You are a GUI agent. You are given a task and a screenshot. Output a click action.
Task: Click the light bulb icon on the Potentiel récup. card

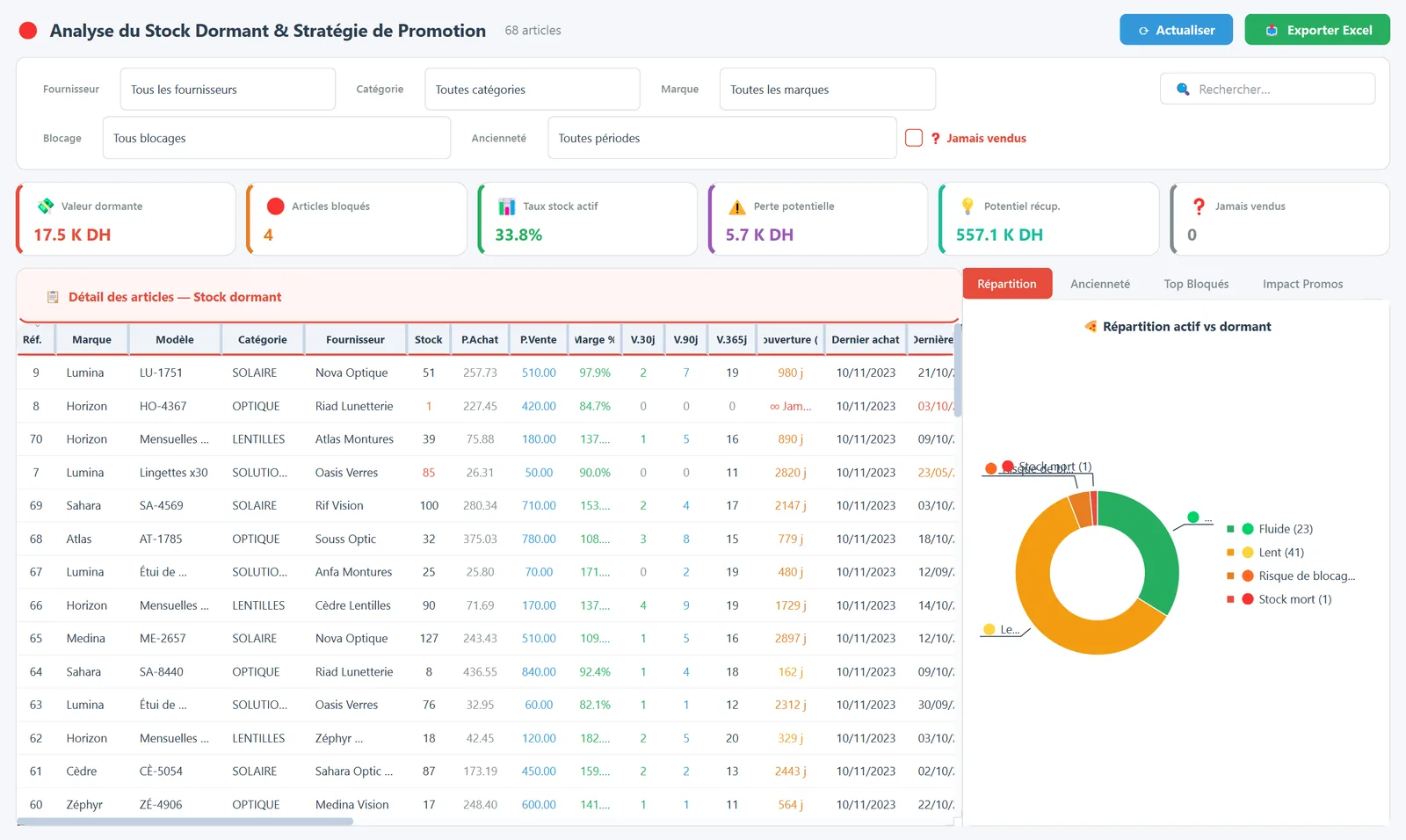[x=968, y=206]
